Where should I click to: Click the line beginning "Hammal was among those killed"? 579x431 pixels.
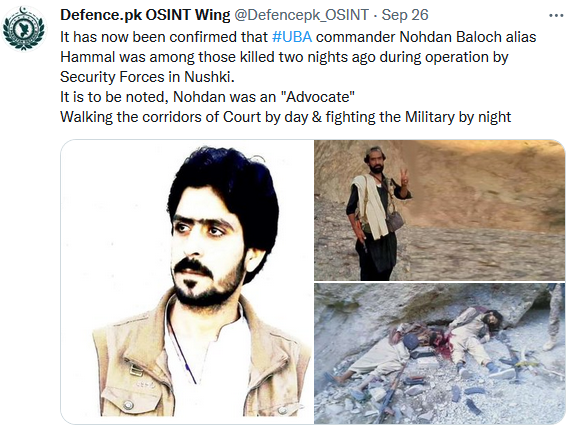(284, 57)
